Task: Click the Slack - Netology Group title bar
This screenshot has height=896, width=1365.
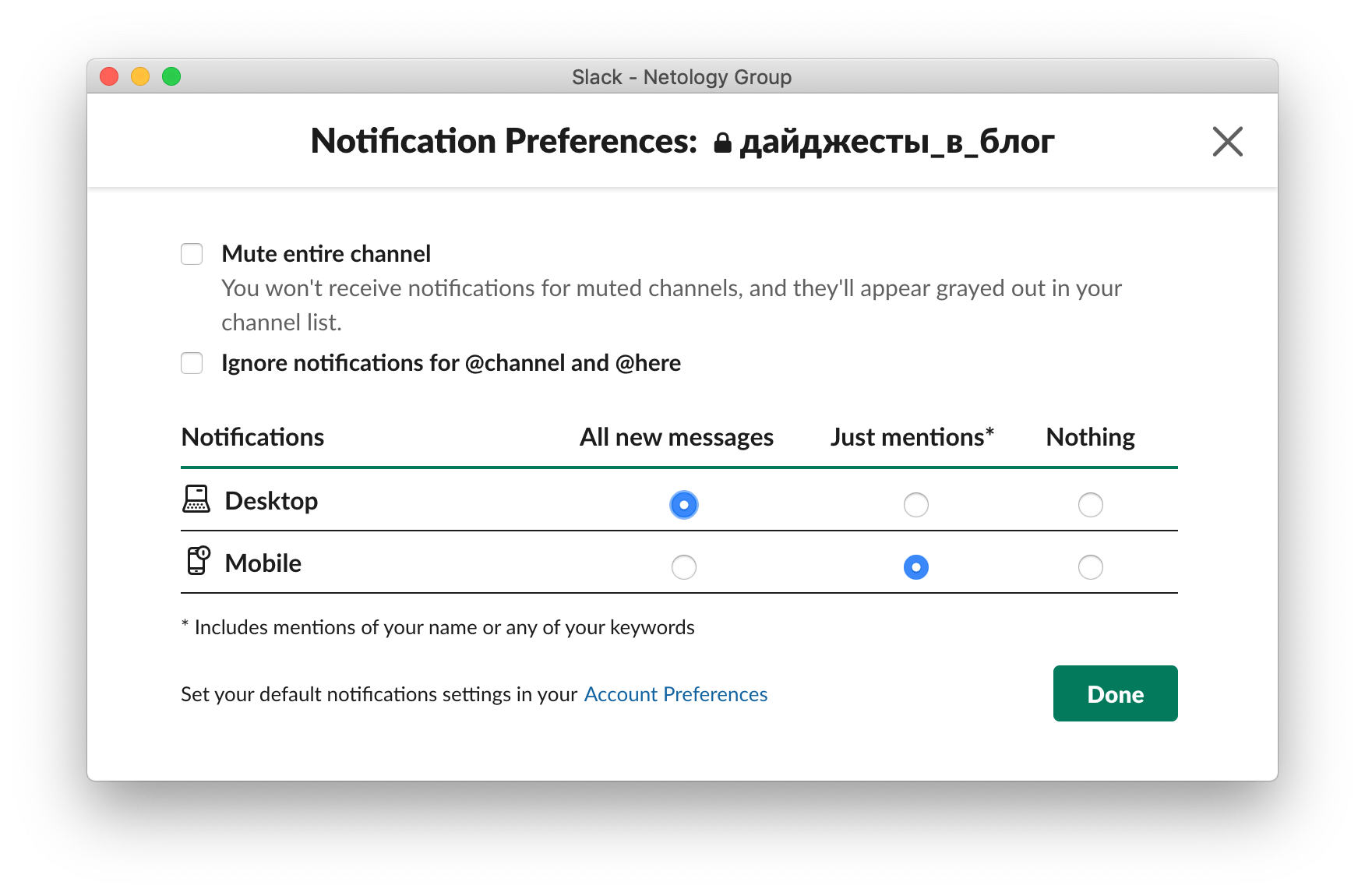Action: 682,76
